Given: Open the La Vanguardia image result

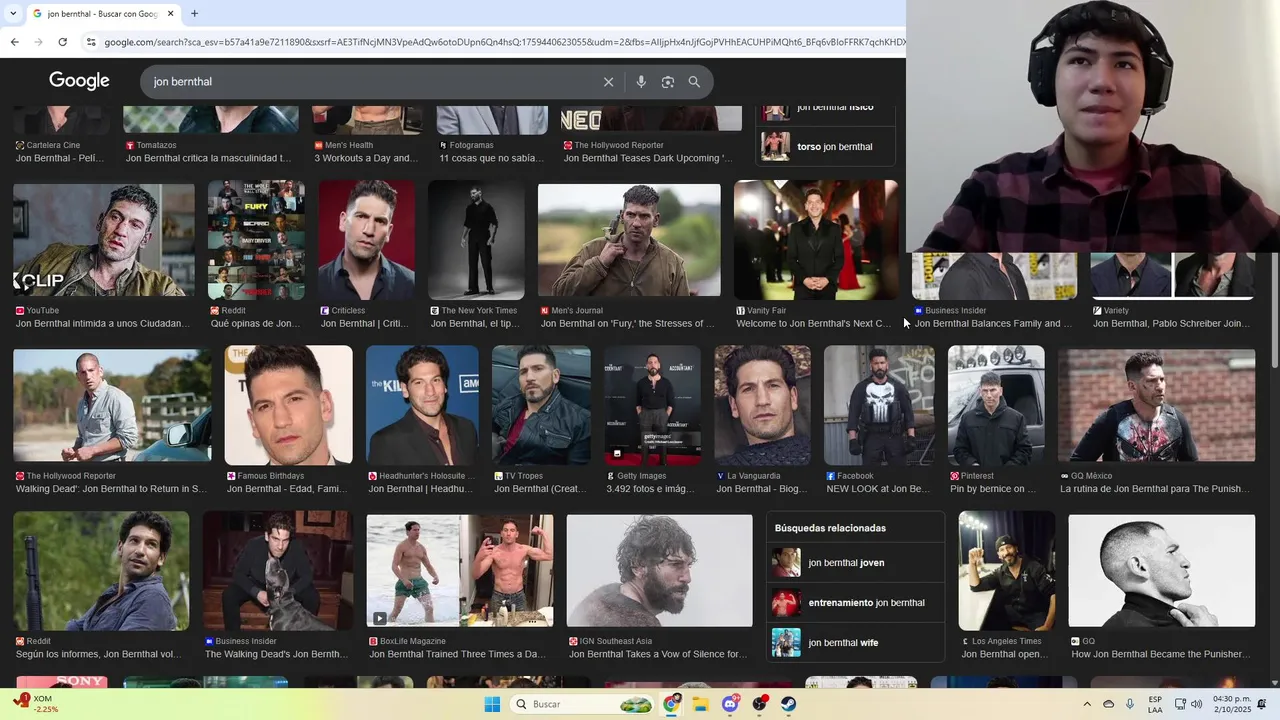Looking at the screenshot, I should (762, 405).
